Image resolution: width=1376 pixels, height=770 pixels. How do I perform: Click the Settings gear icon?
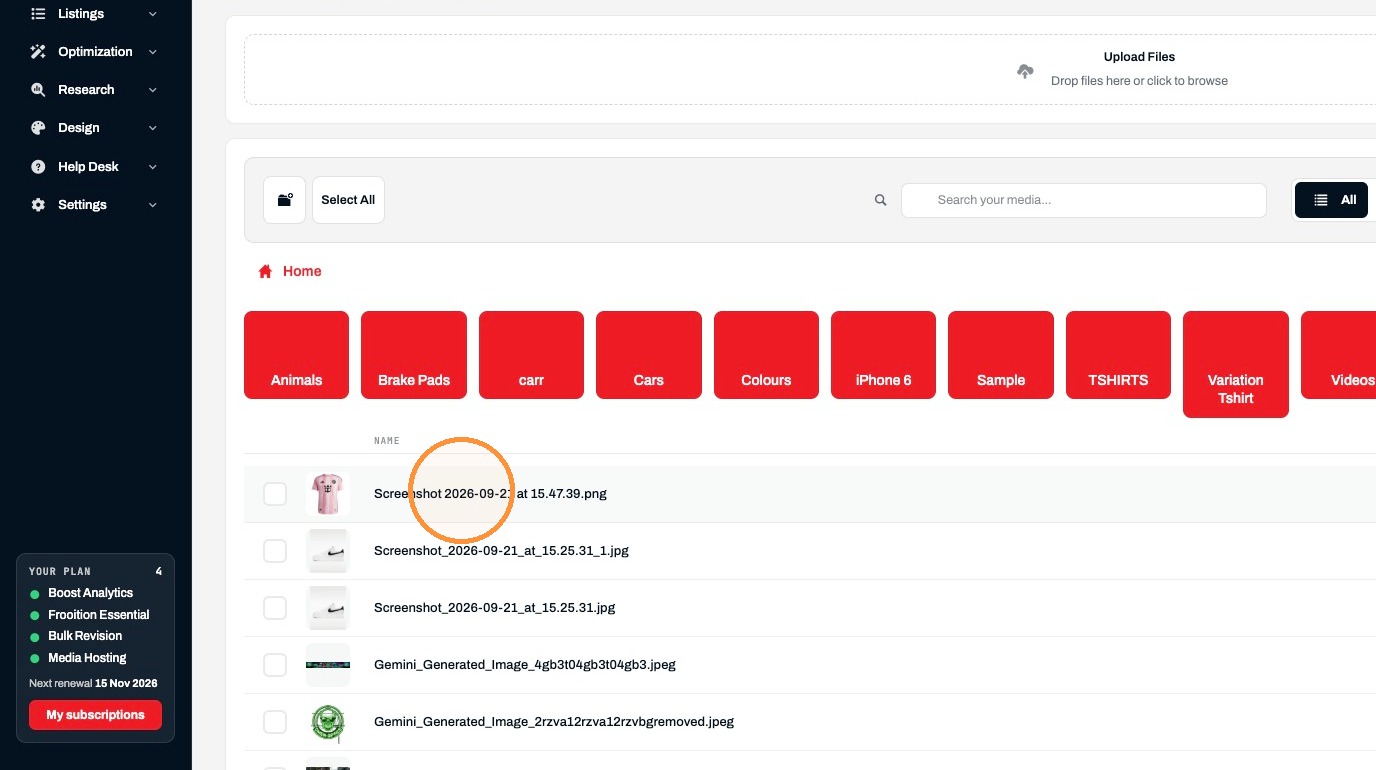(x=38, y=205)
